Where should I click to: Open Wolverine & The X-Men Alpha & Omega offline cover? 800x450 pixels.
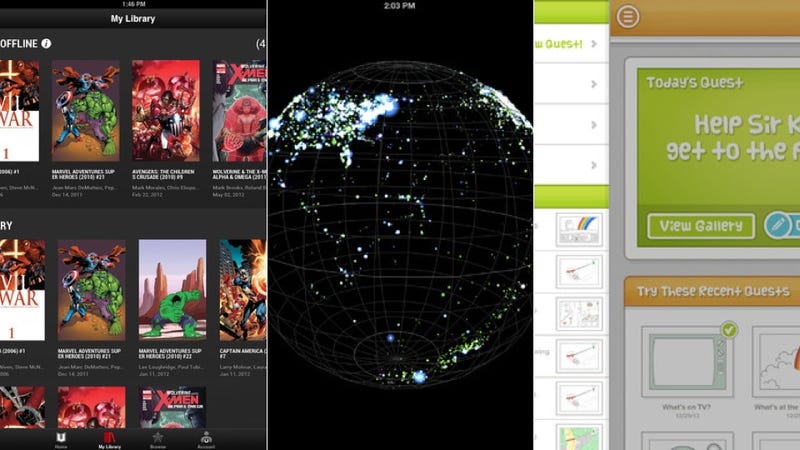pyautogui.click(x=239, y=111)
